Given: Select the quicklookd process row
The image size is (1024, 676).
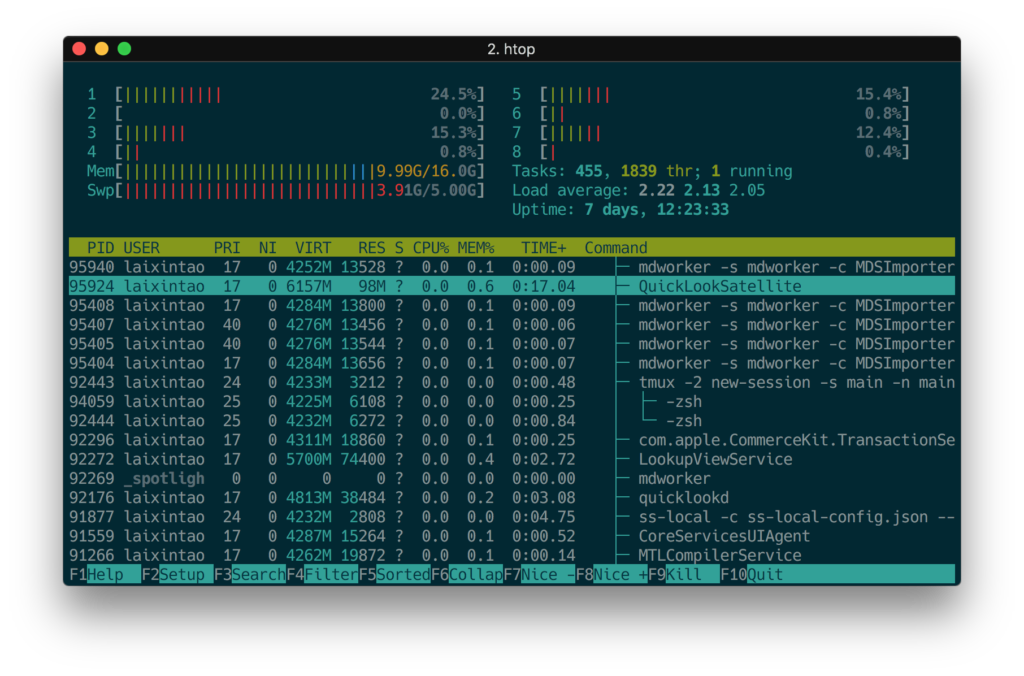Looking at the screenshot, I should click(512, 498).
